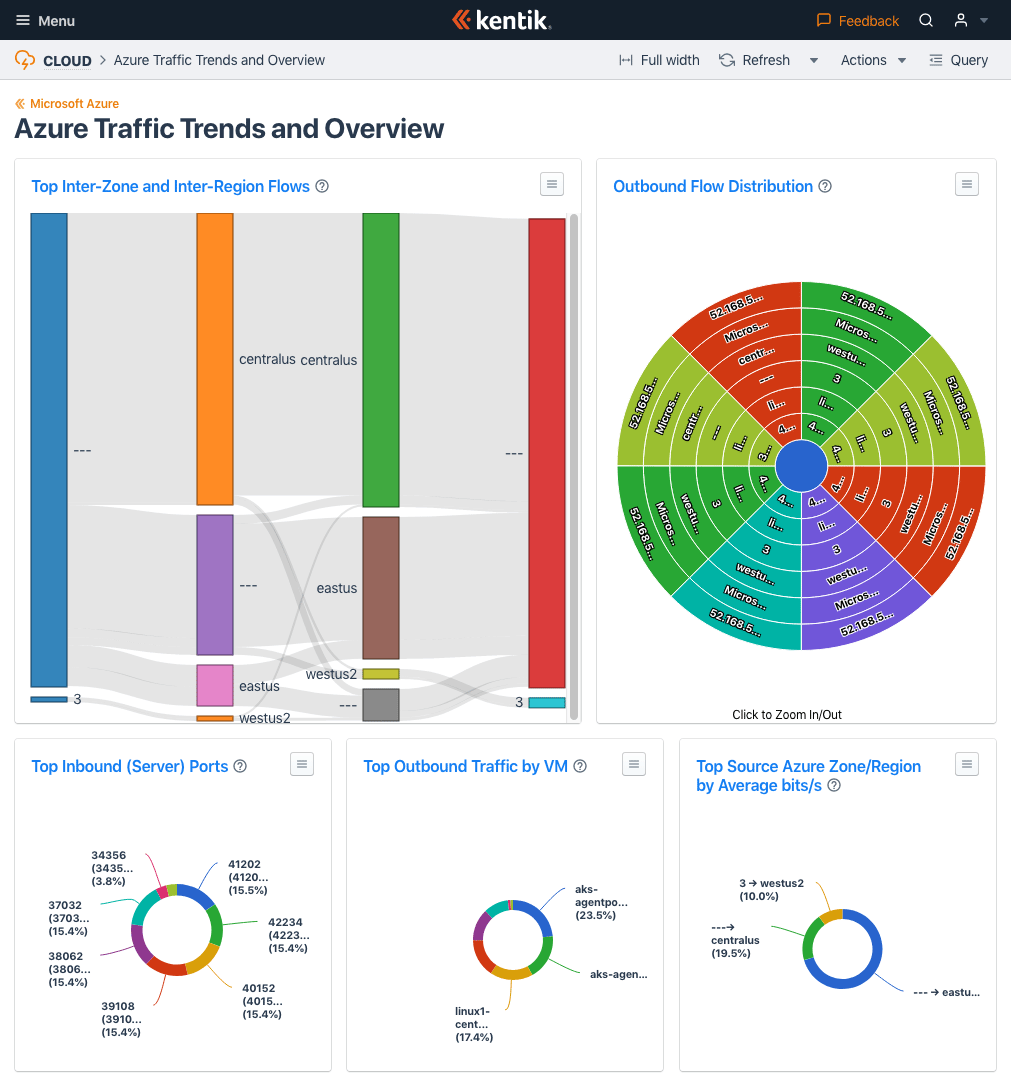Select the Azure Traffic Trends breadcrumb entry

coord(218,60)
